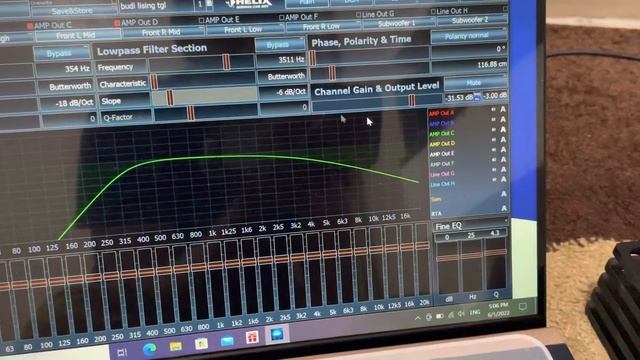Click the 116.88 cm delay value
The height and width of the screenshot is (360, 640).
(469, 66)
